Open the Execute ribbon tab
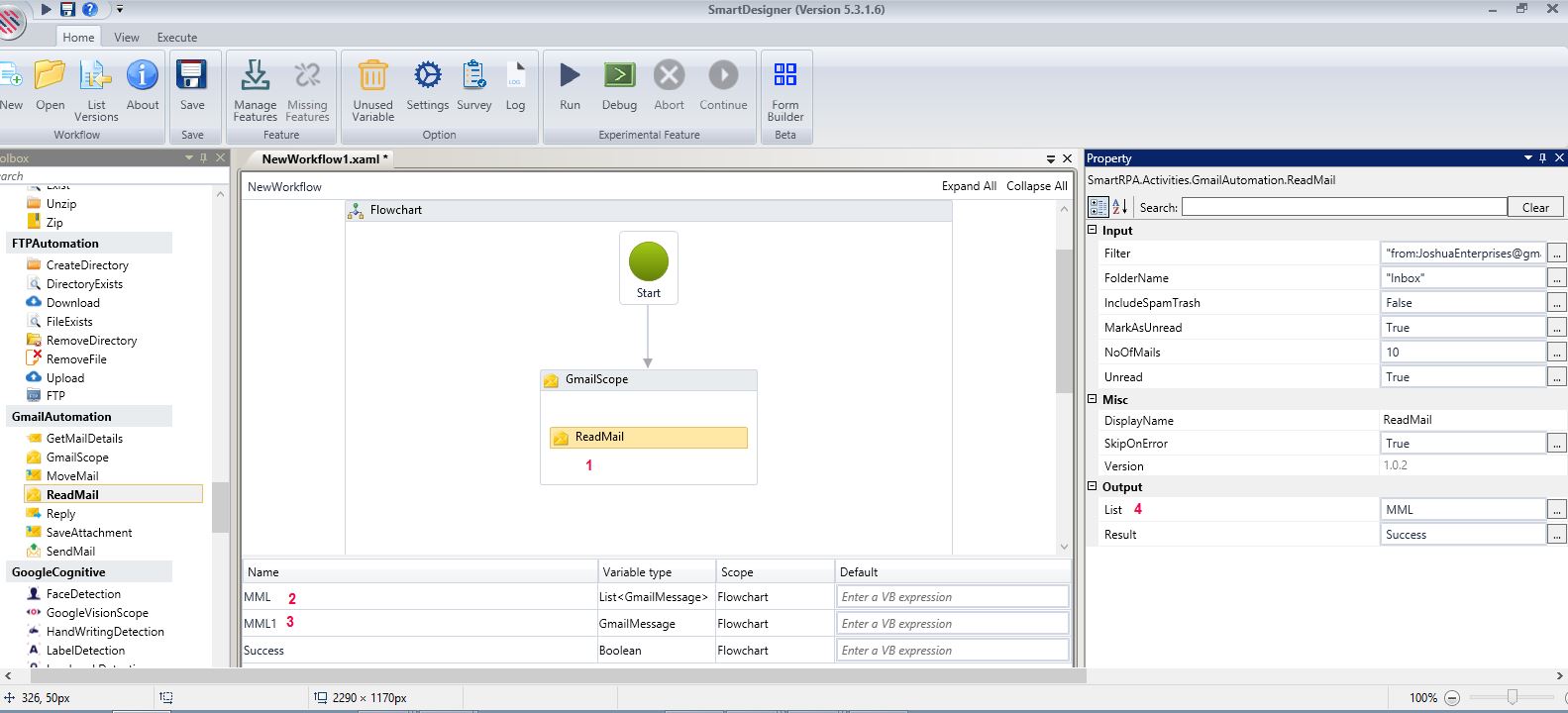 177,38
